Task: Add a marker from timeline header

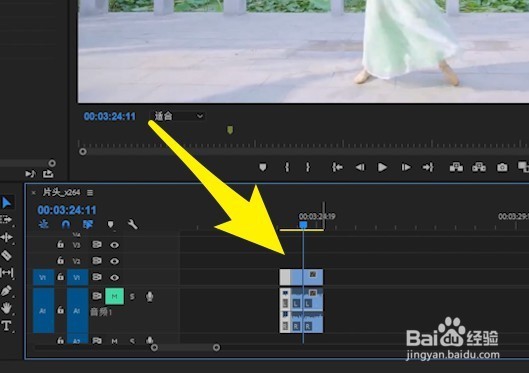Action: point(110,224)
